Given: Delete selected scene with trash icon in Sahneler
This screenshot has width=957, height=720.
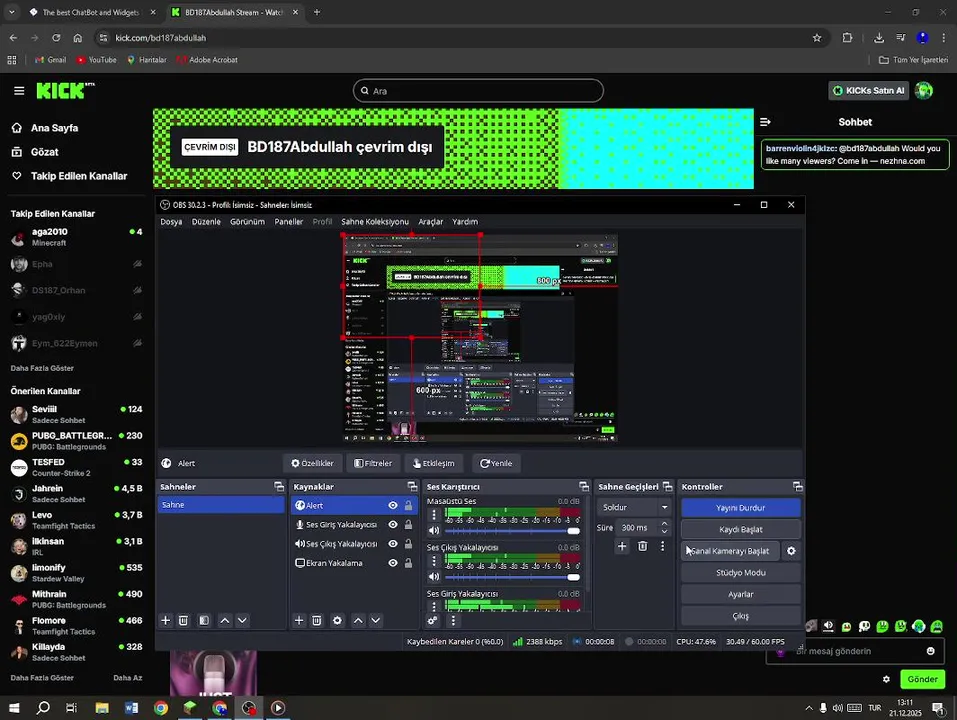Looking at the screenshot, I should pos(183,621).
